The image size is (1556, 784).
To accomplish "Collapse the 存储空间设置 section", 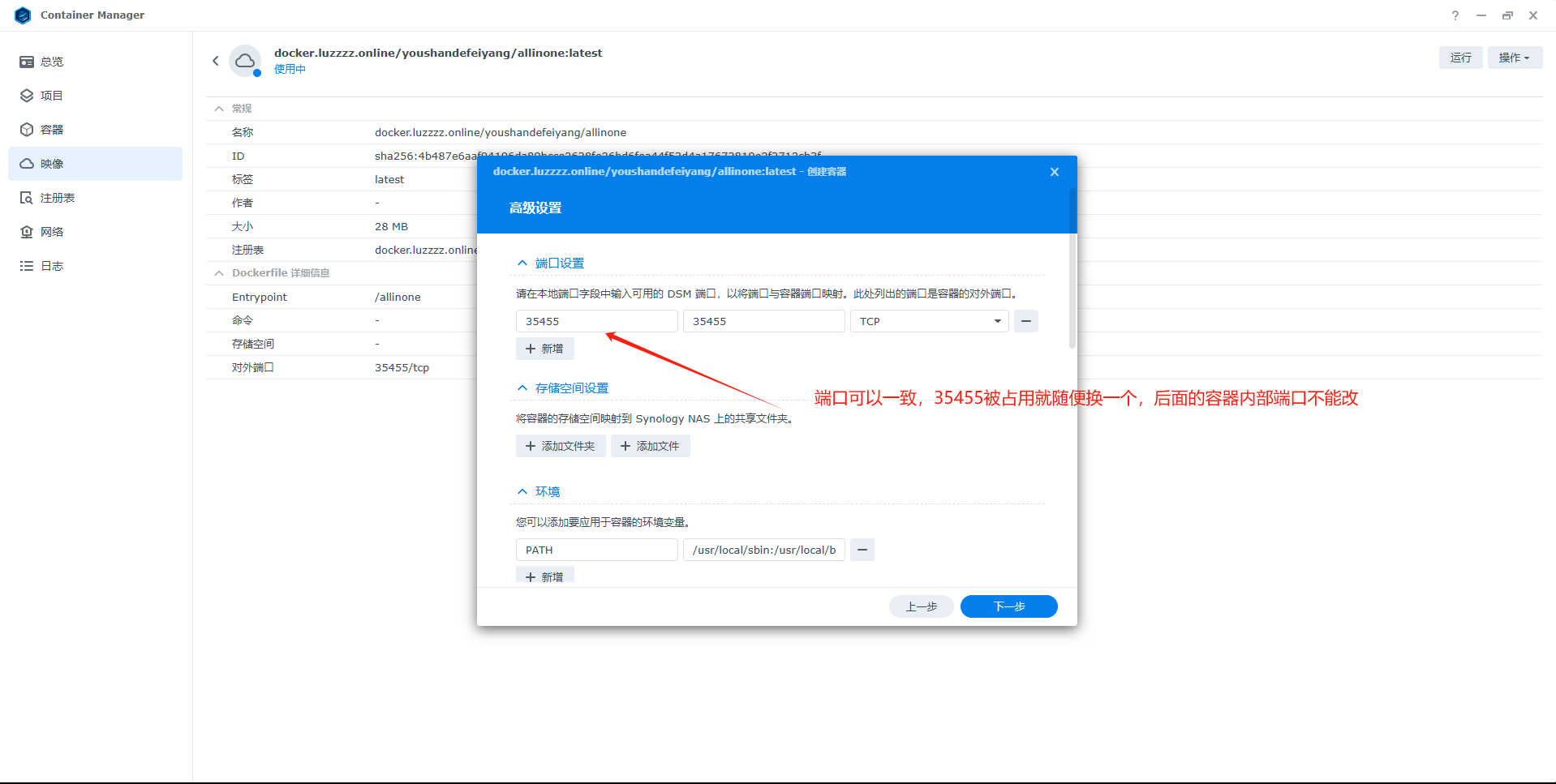I will click(522, 388).
